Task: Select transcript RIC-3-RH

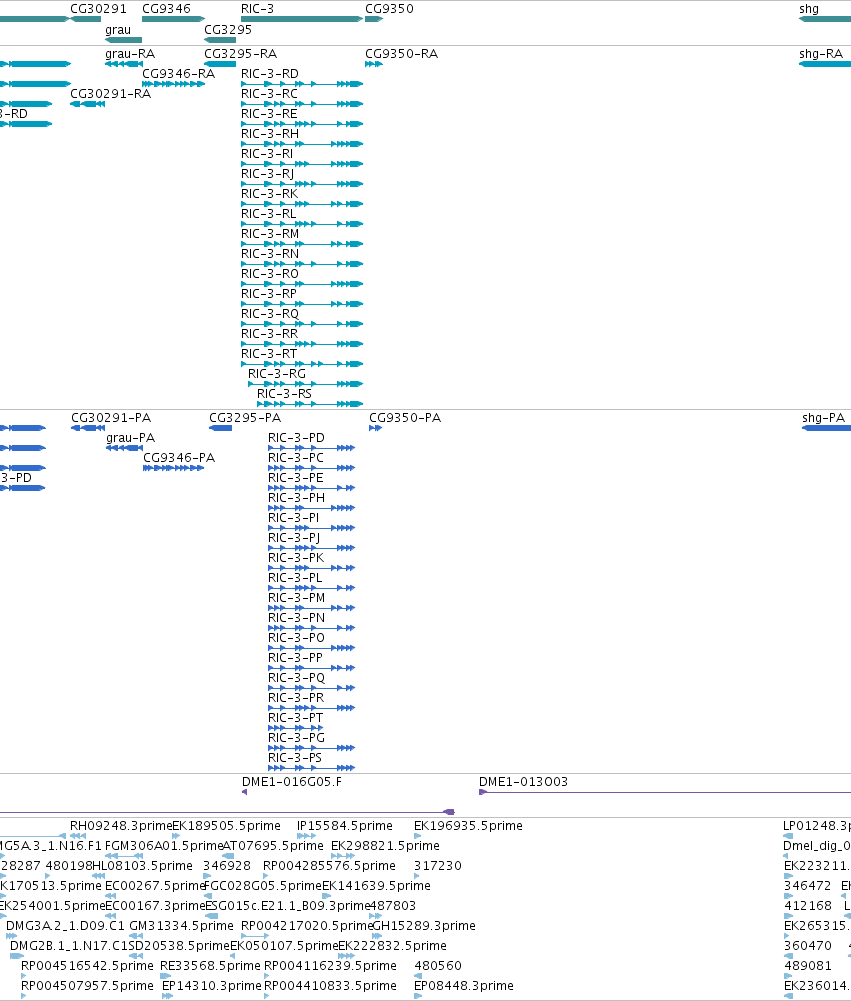Action: [x=302, y=144]
